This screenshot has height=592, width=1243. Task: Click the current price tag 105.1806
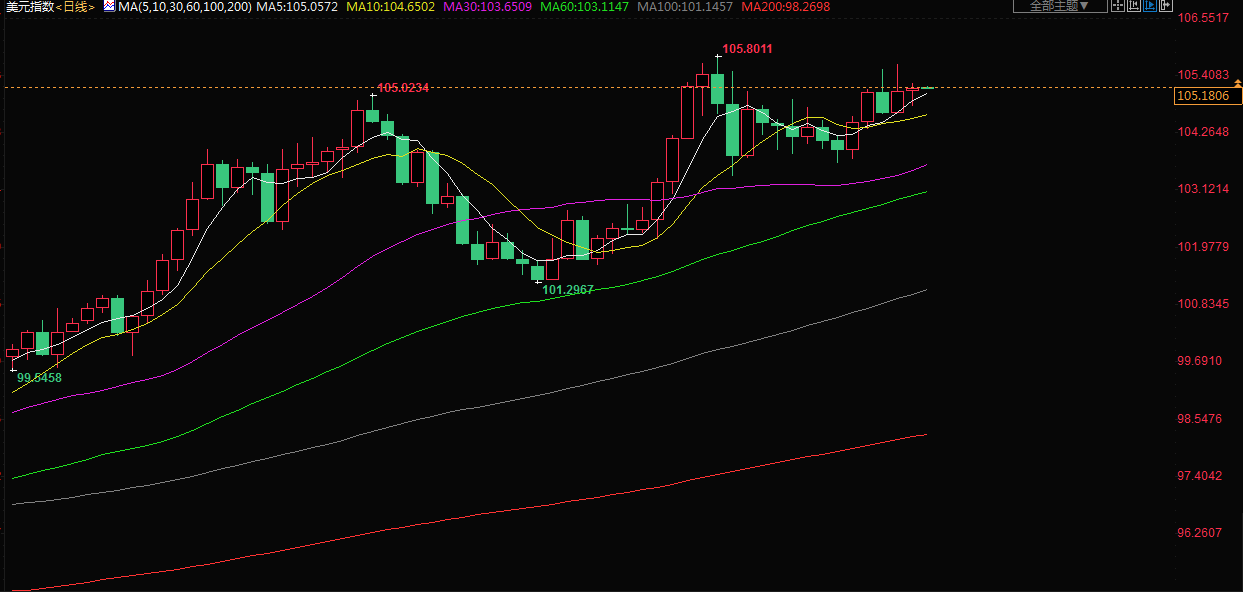1207,96
